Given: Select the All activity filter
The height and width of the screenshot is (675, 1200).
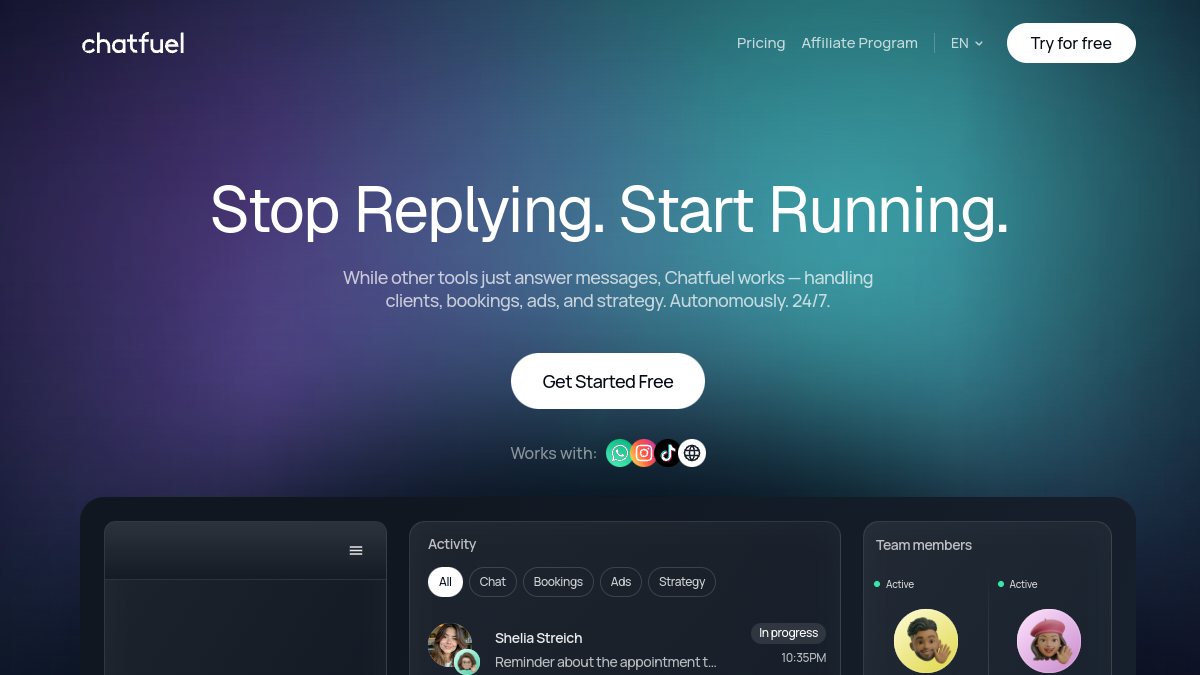Looking at the screenshot, I should pyautogui.click(x=445, y=582).
